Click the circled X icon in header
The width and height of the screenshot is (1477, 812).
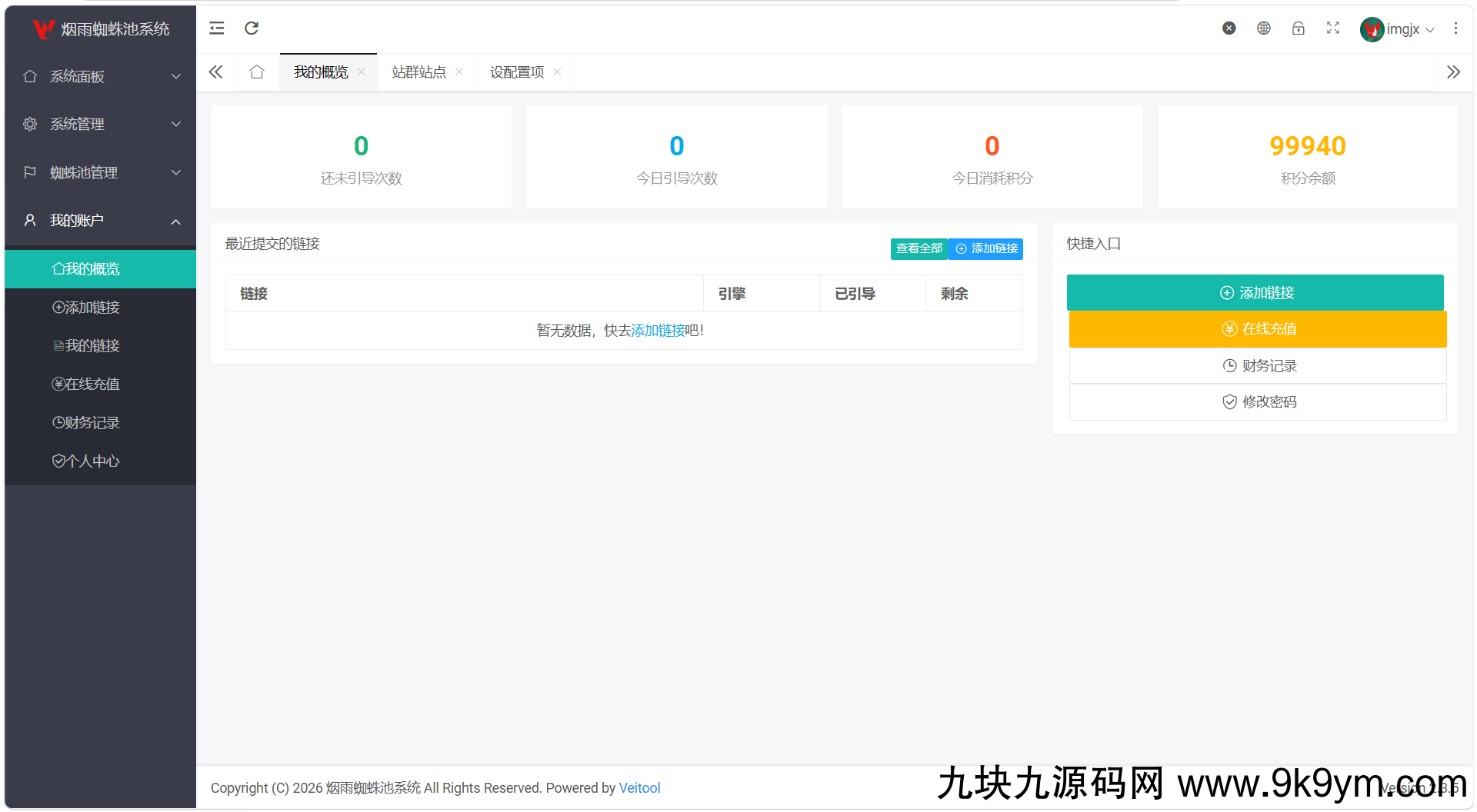tap(1229, 28)
